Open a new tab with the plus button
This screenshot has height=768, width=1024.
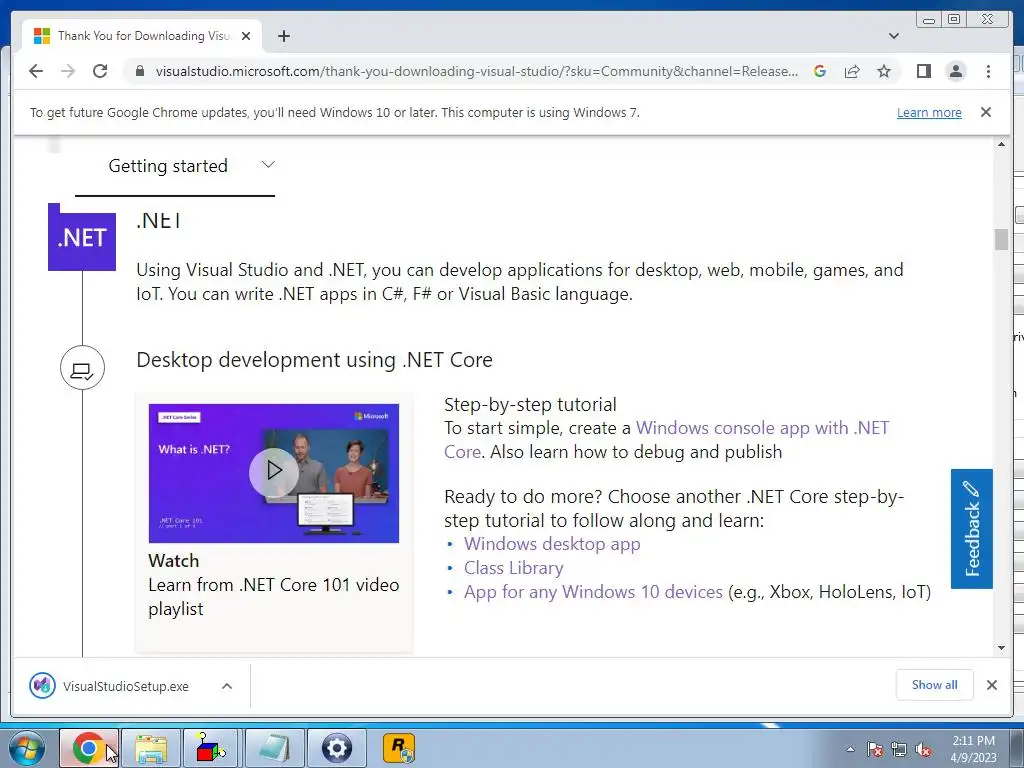(x=283, y=36)
